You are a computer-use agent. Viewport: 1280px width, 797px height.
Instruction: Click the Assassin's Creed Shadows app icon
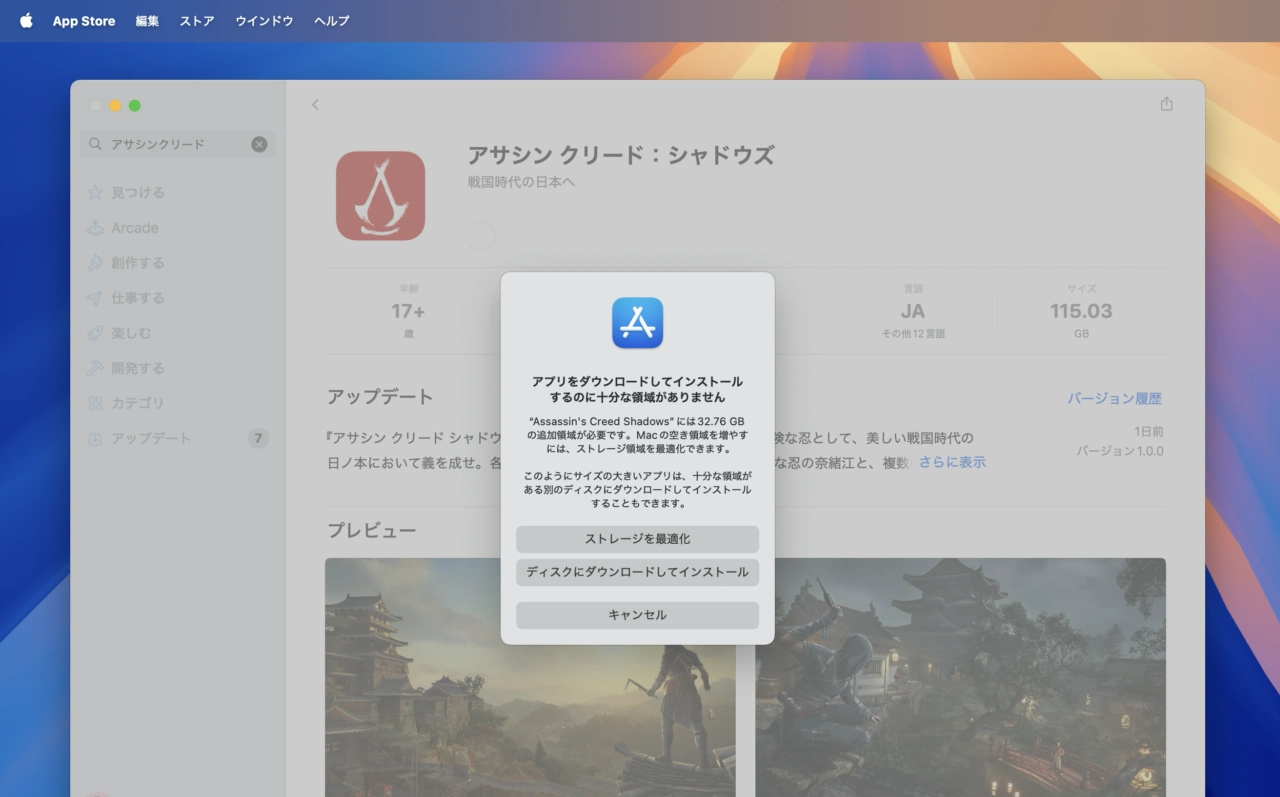tap(380, 196)
